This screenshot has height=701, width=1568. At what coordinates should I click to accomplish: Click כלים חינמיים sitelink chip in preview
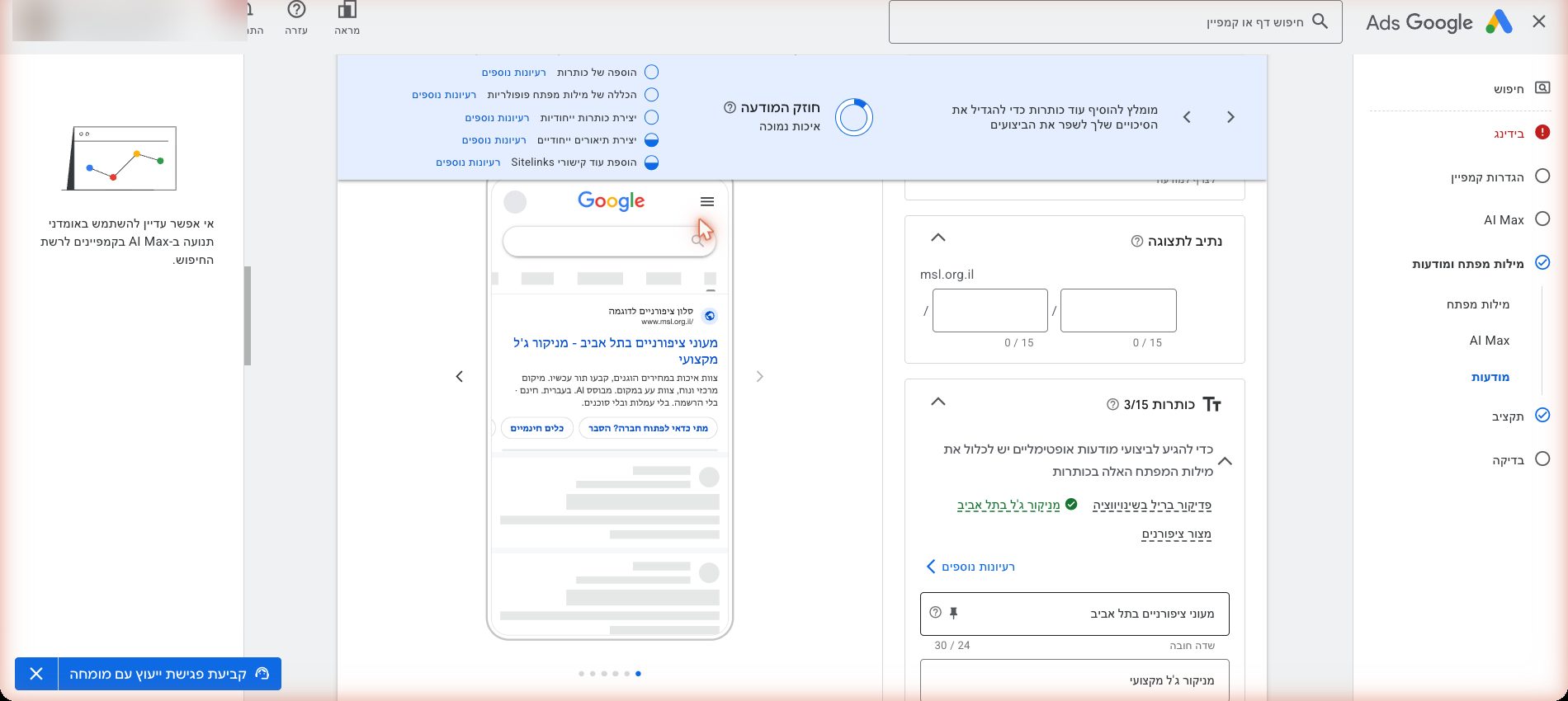[x=536, y=428]
